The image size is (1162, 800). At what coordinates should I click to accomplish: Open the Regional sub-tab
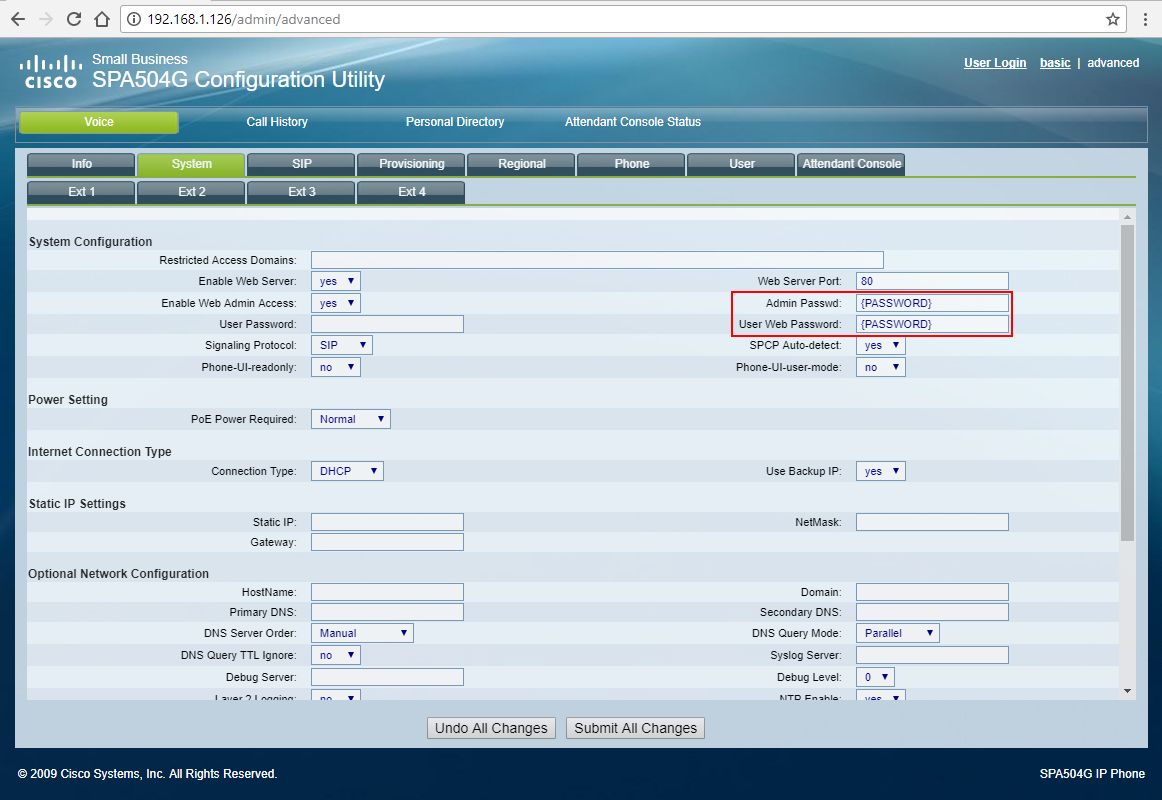[x=522, y=164]
